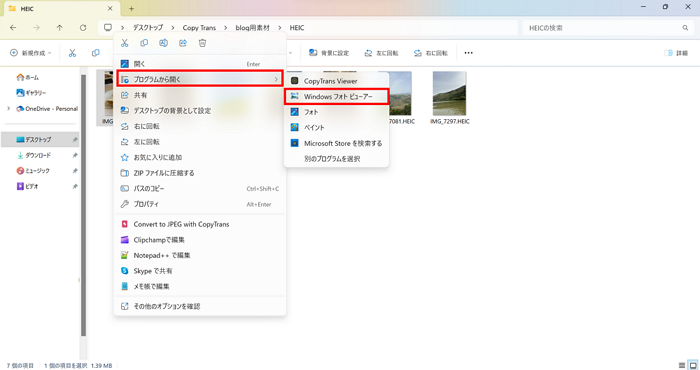The width and height of the screenshot is (700, 370).
Task: Open with フォト app
Action: click(x=337, y=112)
